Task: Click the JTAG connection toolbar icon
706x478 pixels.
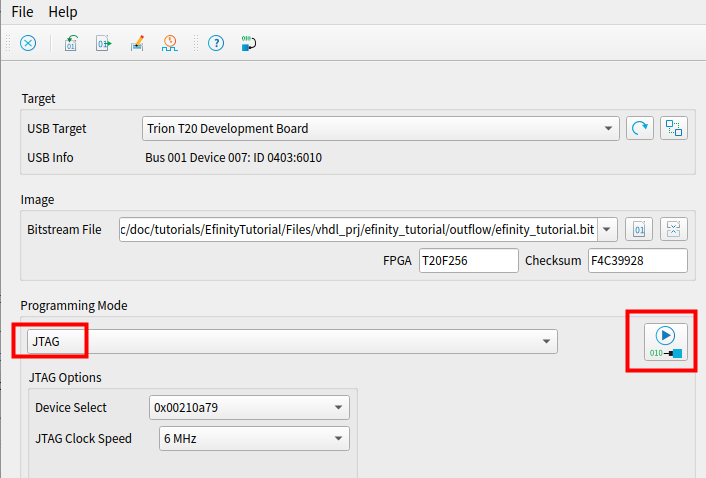Action: (249, 43)
